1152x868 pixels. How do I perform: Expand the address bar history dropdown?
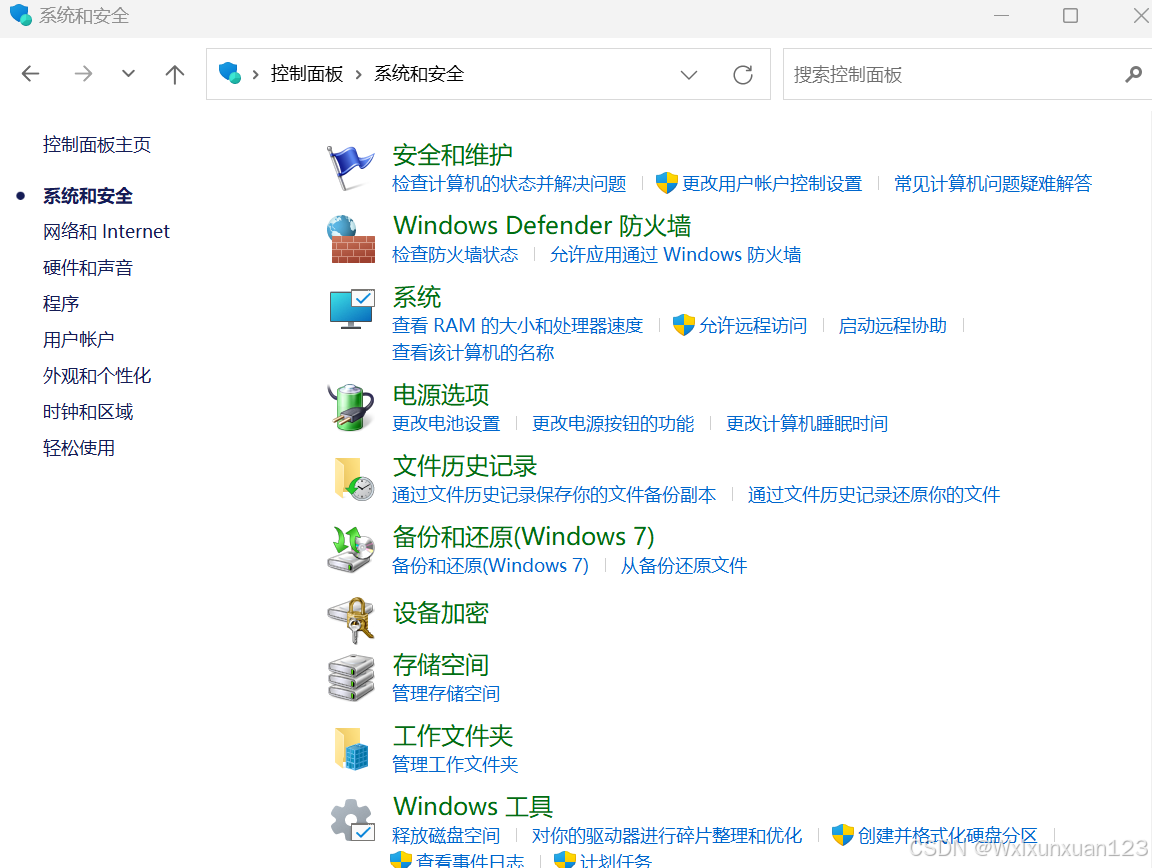pyautogui.click(x=688, y=75)
